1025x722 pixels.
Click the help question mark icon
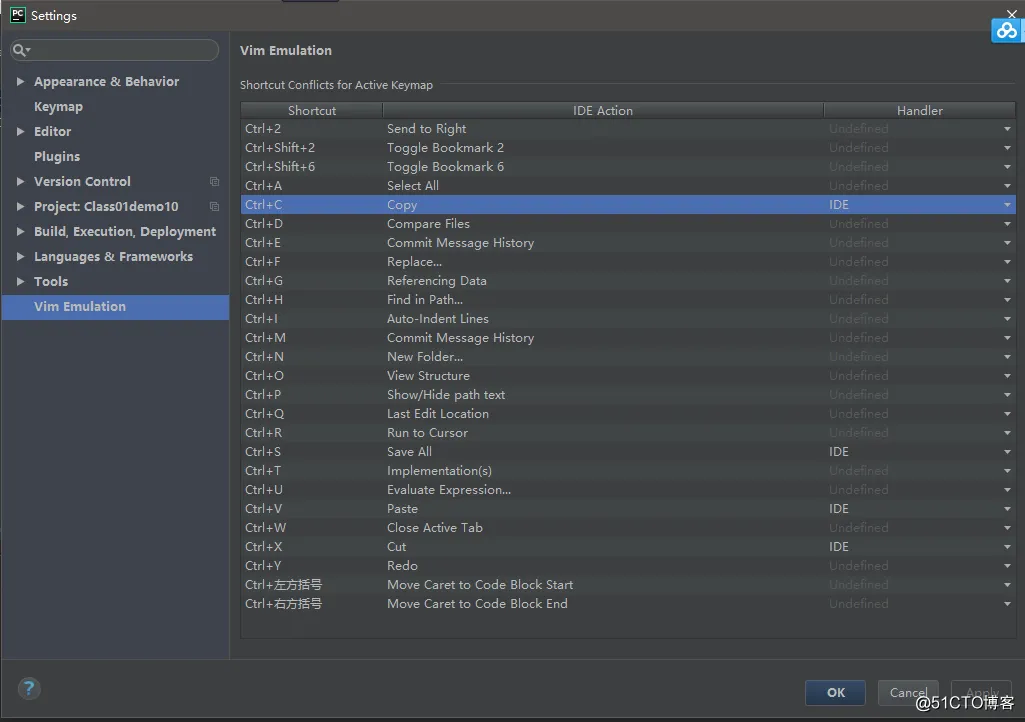point(29,688)
